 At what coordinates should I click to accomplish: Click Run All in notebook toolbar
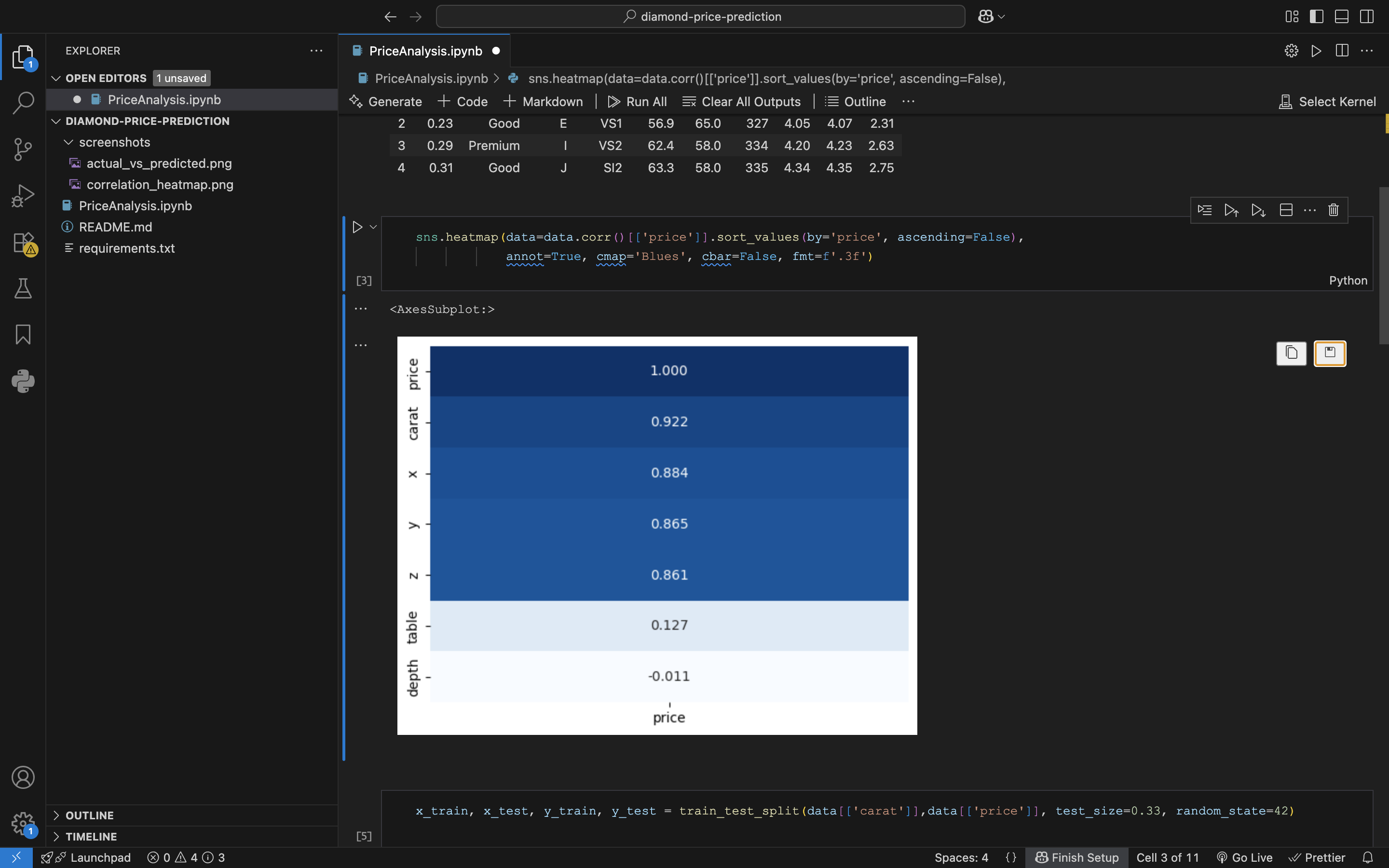click(637, 102)
